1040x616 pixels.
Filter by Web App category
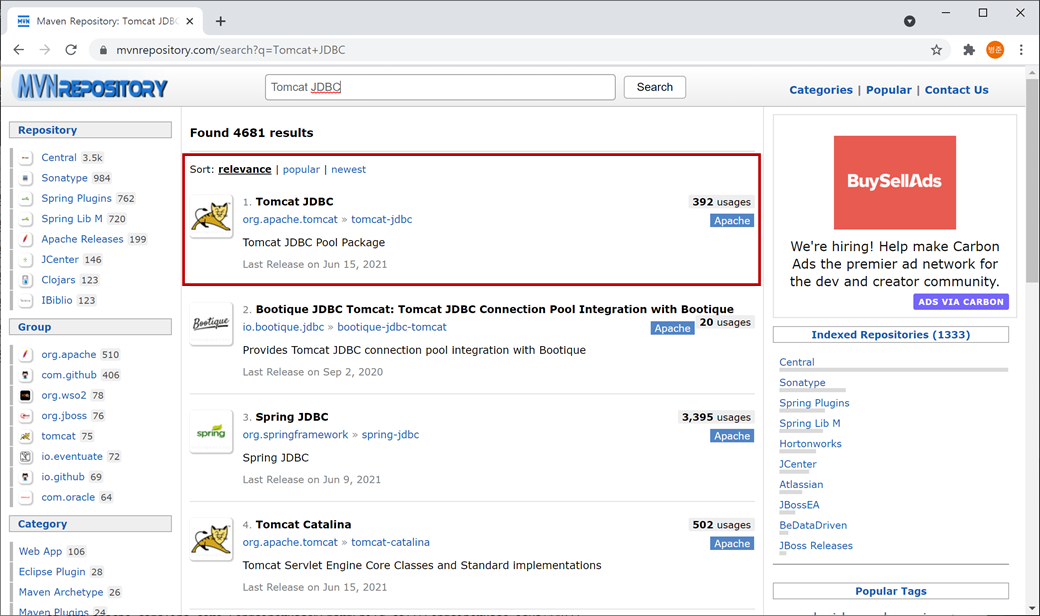(40, 552)
